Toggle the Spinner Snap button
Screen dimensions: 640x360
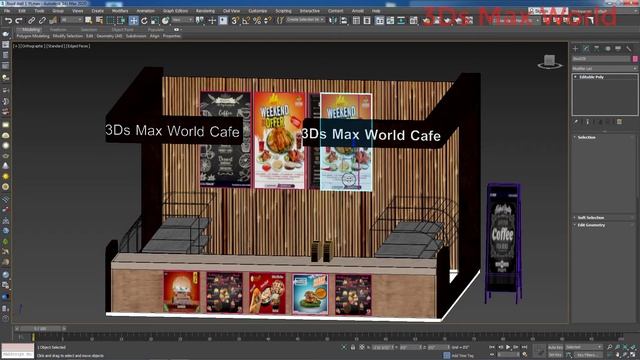[267, 20]
